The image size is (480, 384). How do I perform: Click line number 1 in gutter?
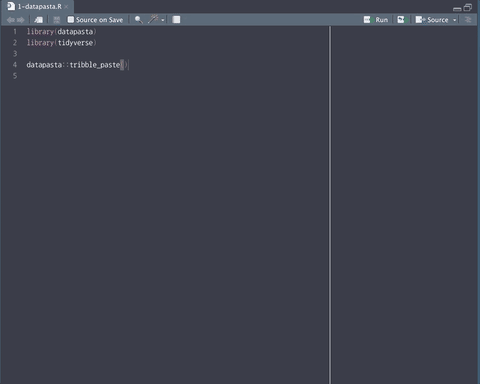15,32
